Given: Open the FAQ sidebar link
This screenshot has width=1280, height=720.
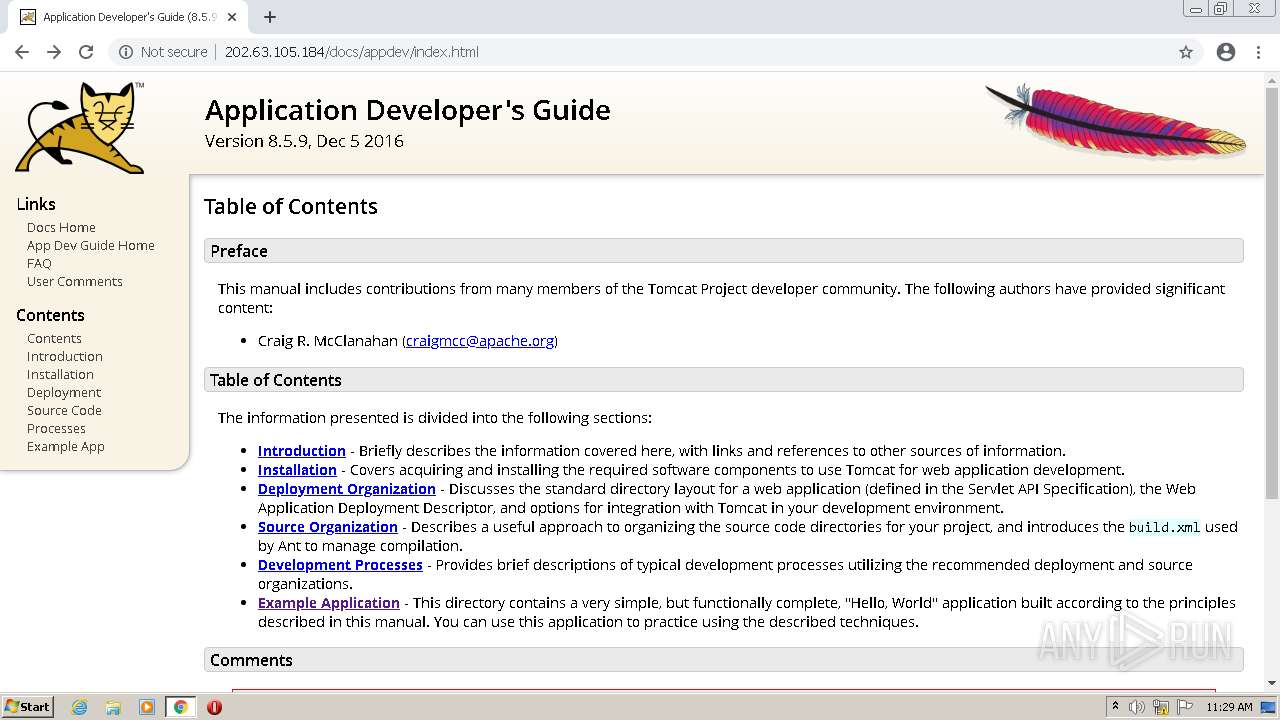Looking at the screenshot, I should pyautogui.click(x=39, y=263).
